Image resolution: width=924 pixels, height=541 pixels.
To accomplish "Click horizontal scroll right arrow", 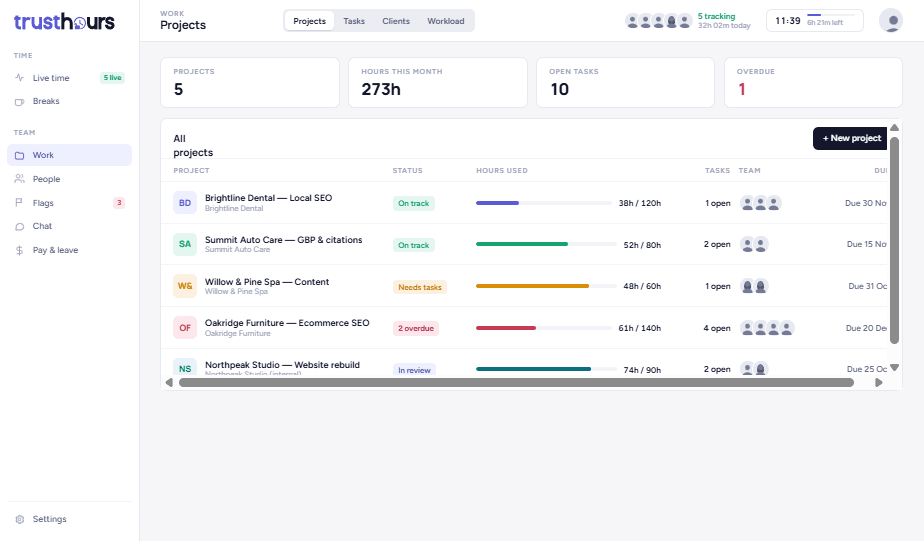I will (879, 383).
